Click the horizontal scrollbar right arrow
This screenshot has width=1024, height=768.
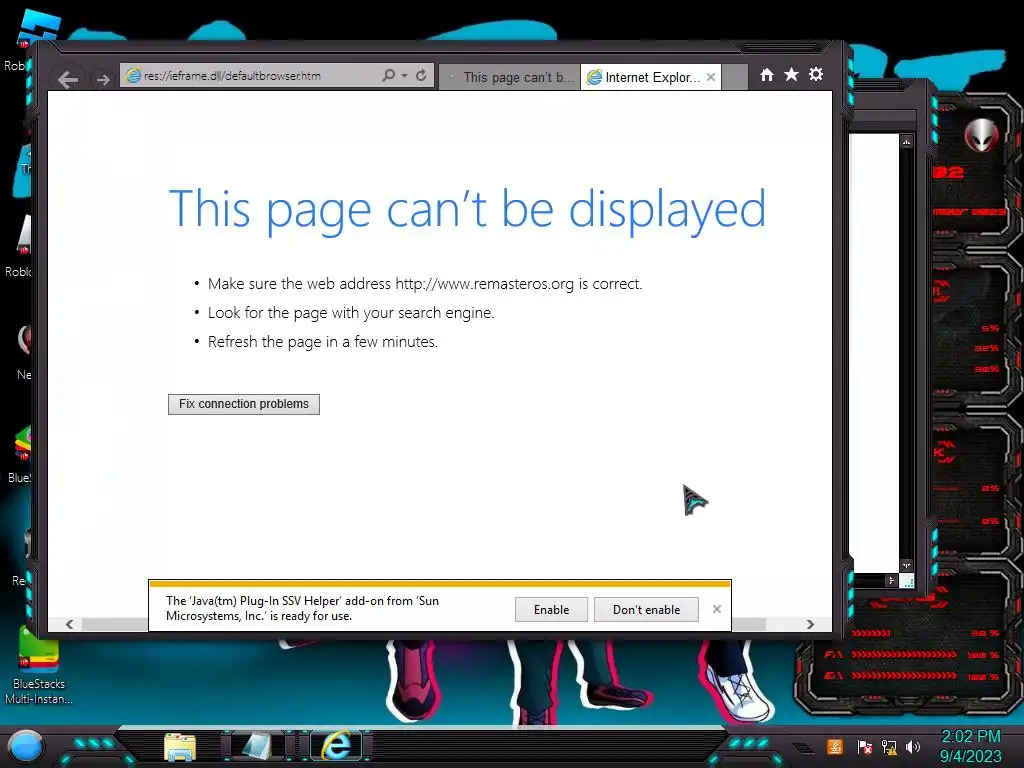810,624
